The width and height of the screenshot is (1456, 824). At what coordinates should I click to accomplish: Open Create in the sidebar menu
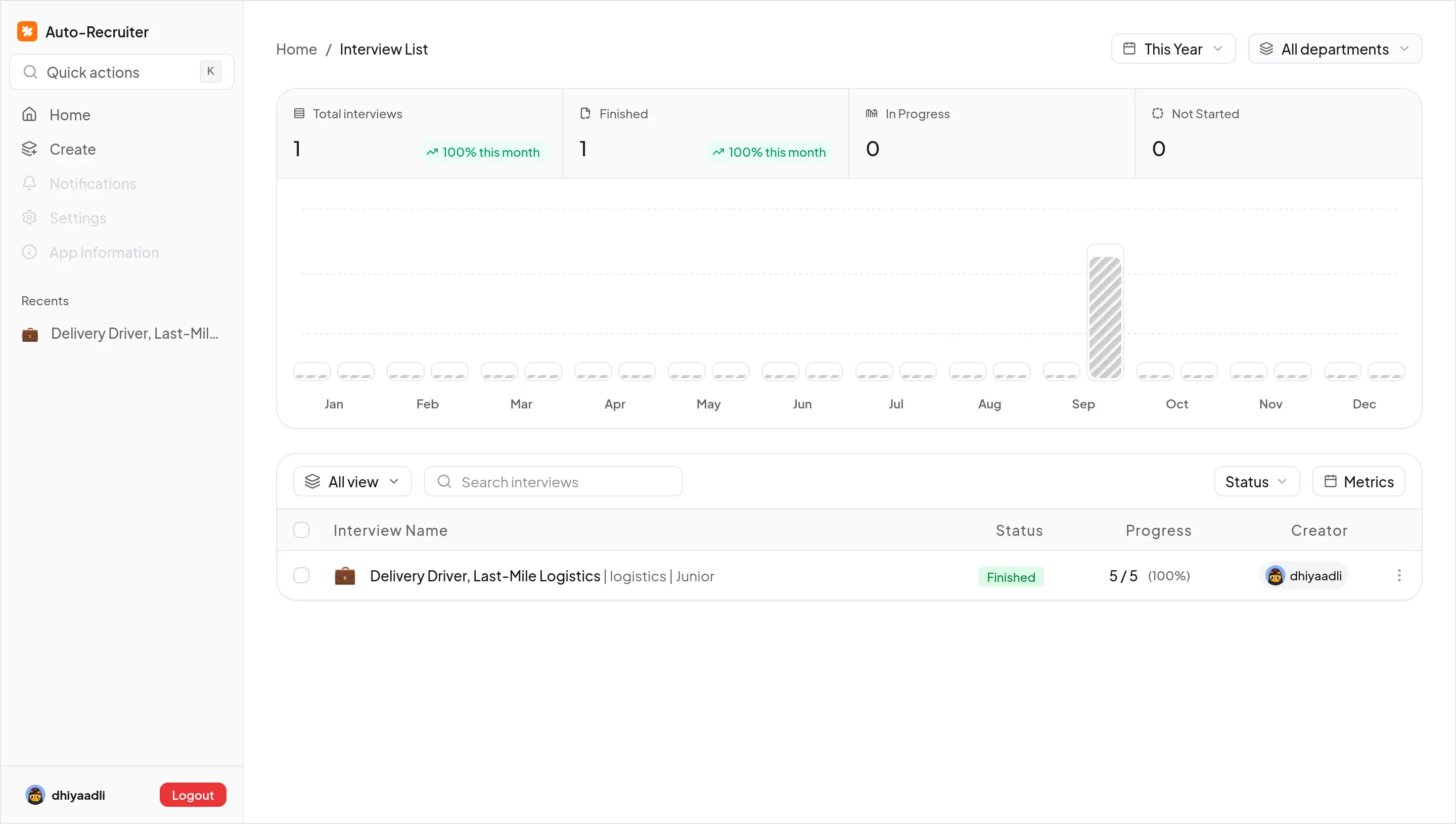[x=122, y=150]
